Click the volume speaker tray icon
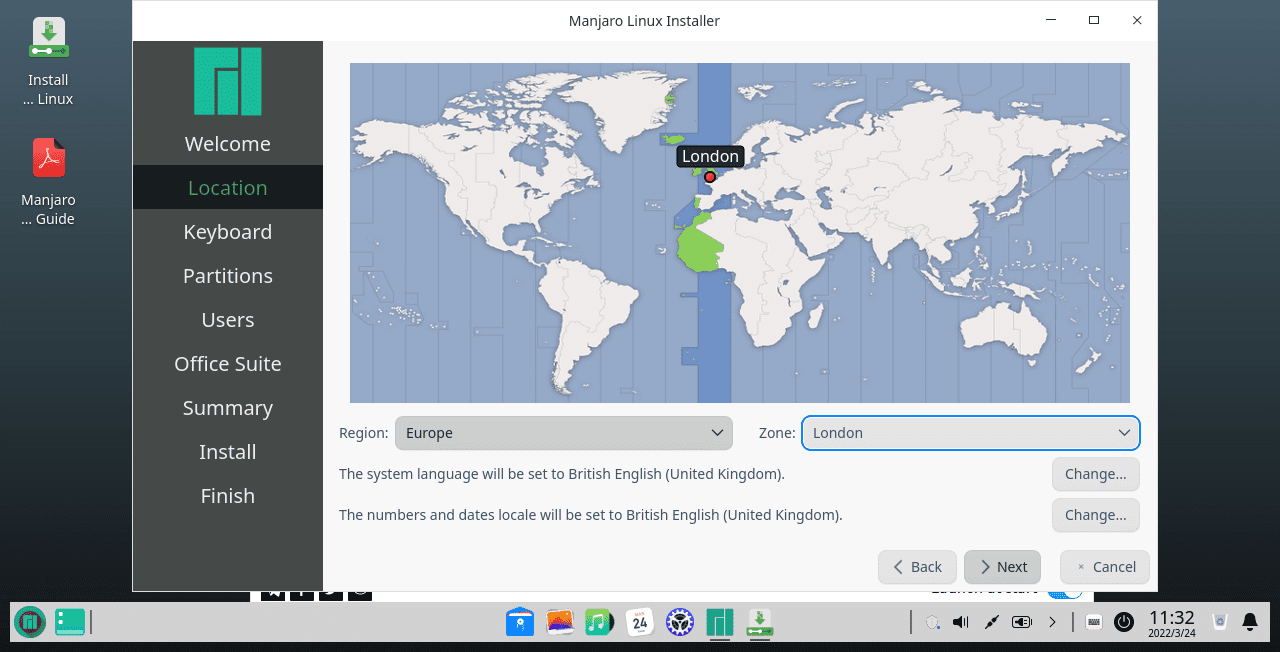Image resolution: width=1280 pixels, height=652 pixels. [961, 622]
